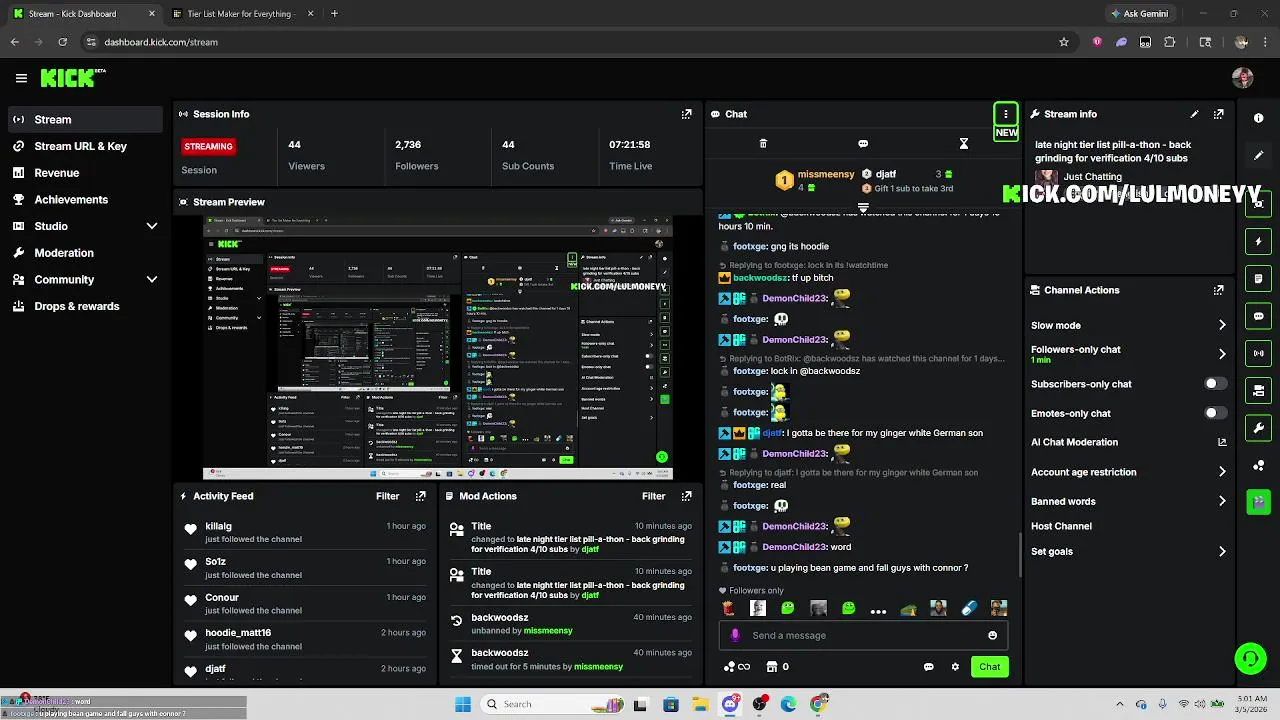Open Microsoft Edge from the taskbar
1280x720 pixels.
coord(789,704)
